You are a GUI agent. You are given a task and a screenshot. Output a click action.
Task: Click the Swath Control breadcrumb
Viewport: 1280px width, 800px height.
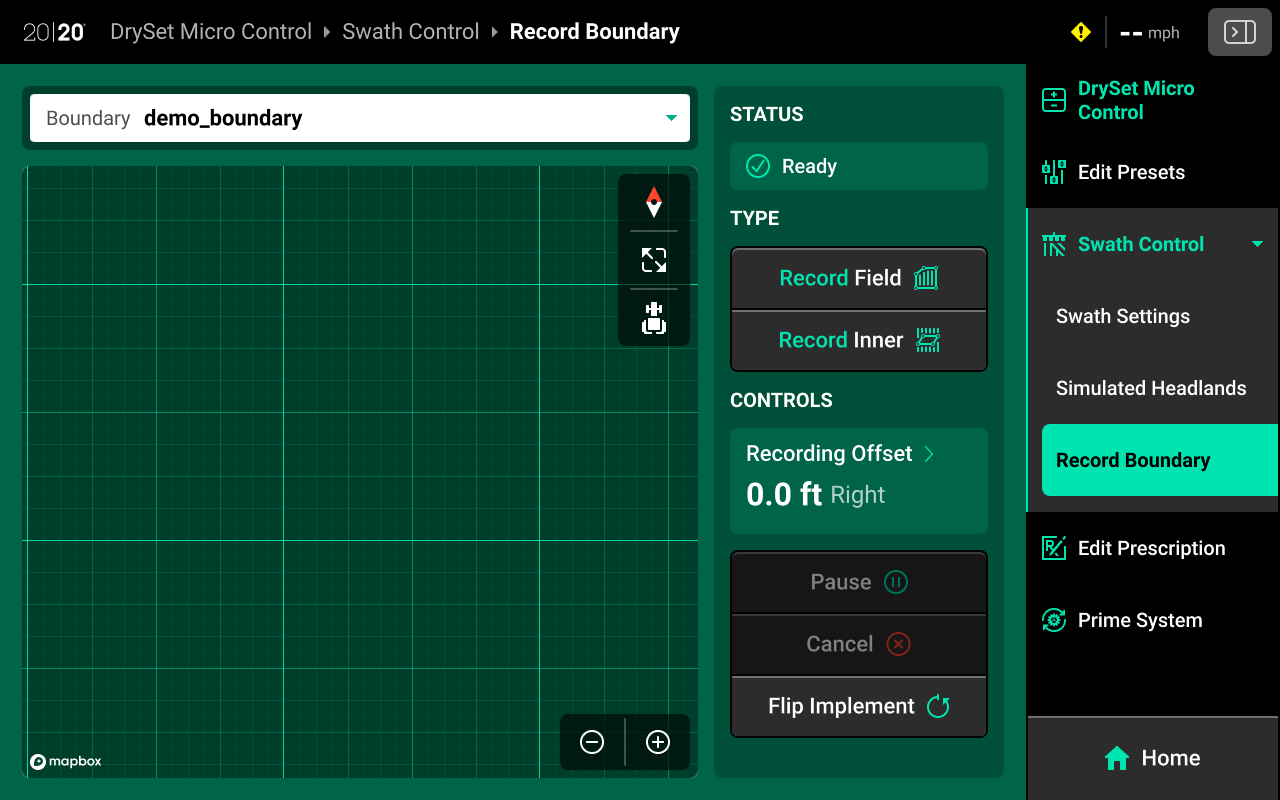pyautogui.click(x=410, y=32)
